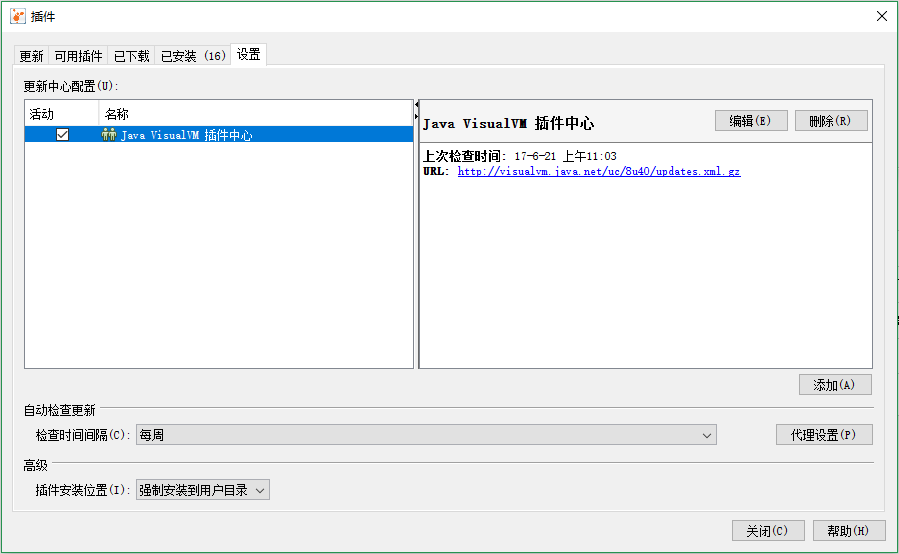Close the 插件 dialog window

[882, 16]
